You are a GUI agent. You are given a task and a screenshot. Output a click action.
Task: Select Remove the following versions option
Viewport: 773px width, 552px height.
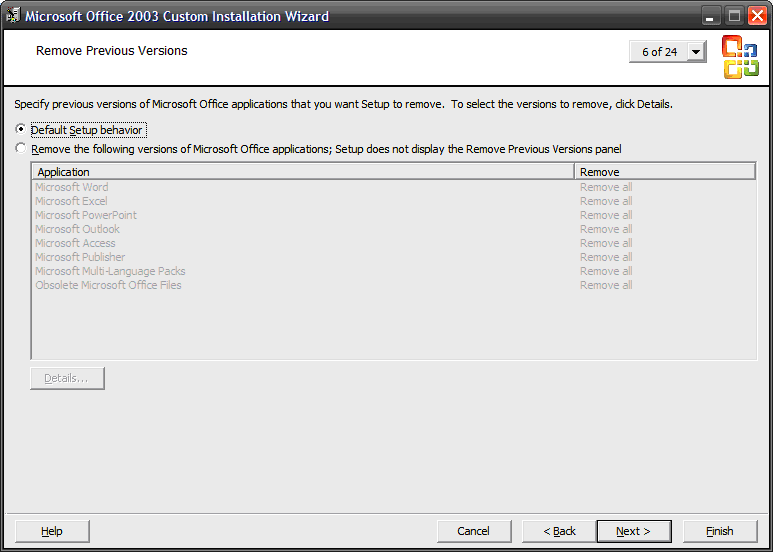pos(21,149)
